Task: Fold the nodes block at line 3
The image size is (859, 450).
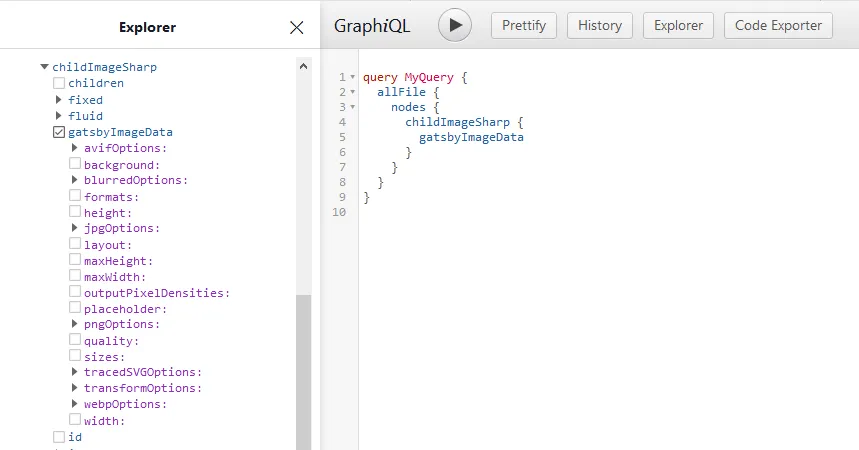Action: pos(353,107)
